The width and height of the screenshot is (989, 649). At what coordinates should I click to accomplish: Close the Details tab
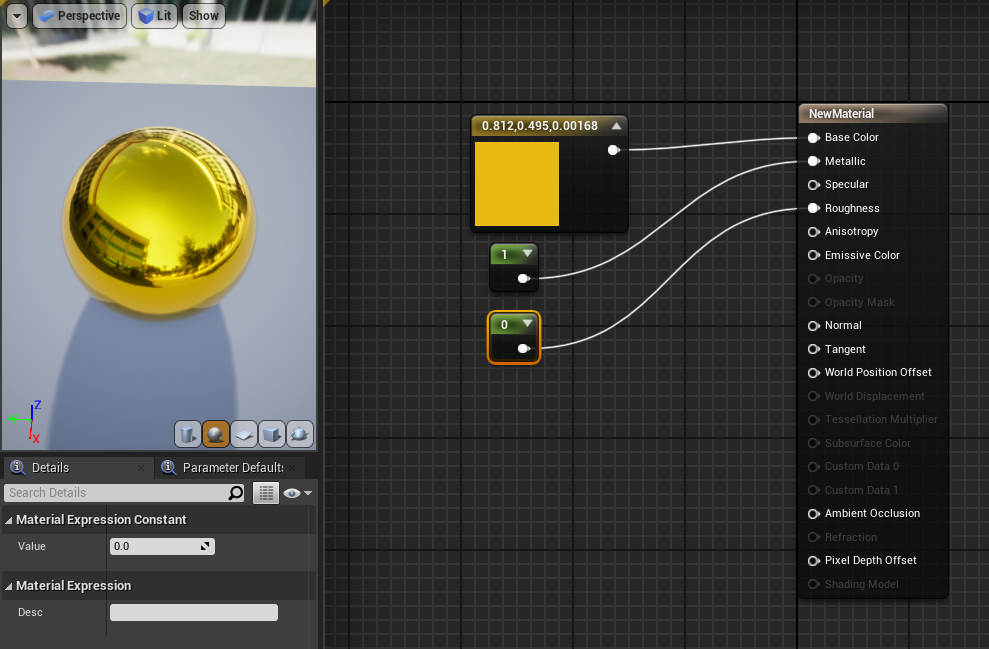(x=141, y=468)
